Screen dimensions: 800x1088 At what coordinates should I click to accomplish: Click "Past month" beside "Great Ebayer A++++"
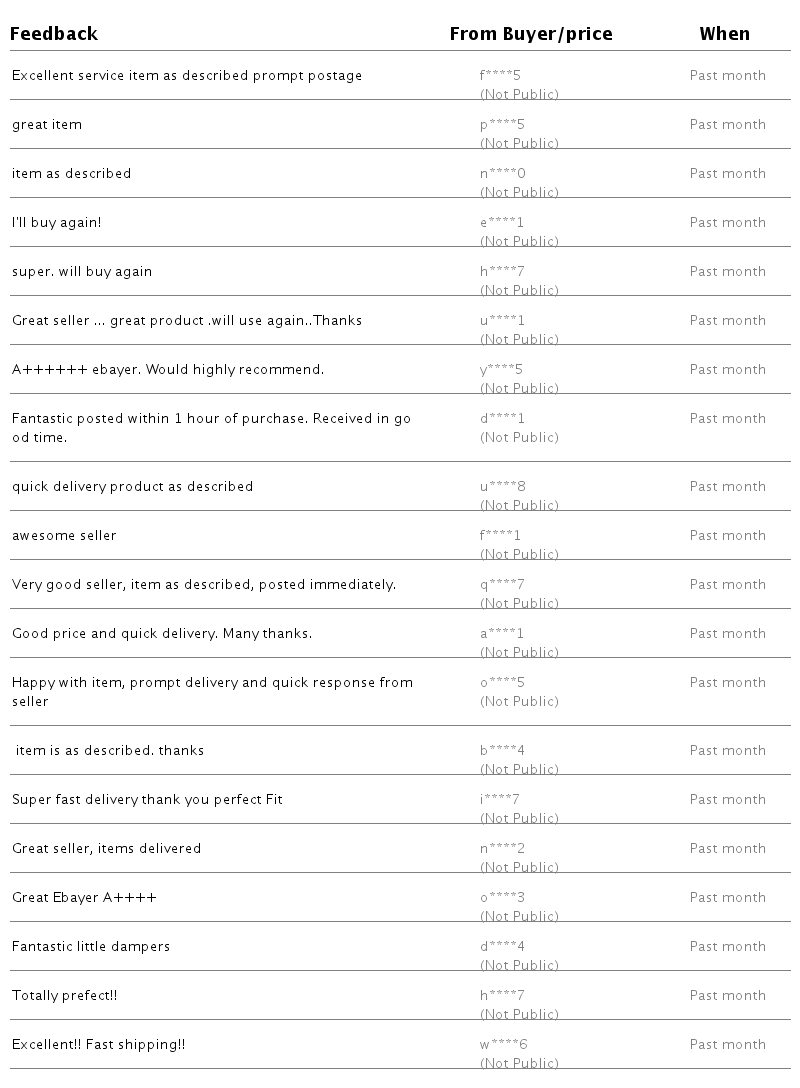(727, 897)
